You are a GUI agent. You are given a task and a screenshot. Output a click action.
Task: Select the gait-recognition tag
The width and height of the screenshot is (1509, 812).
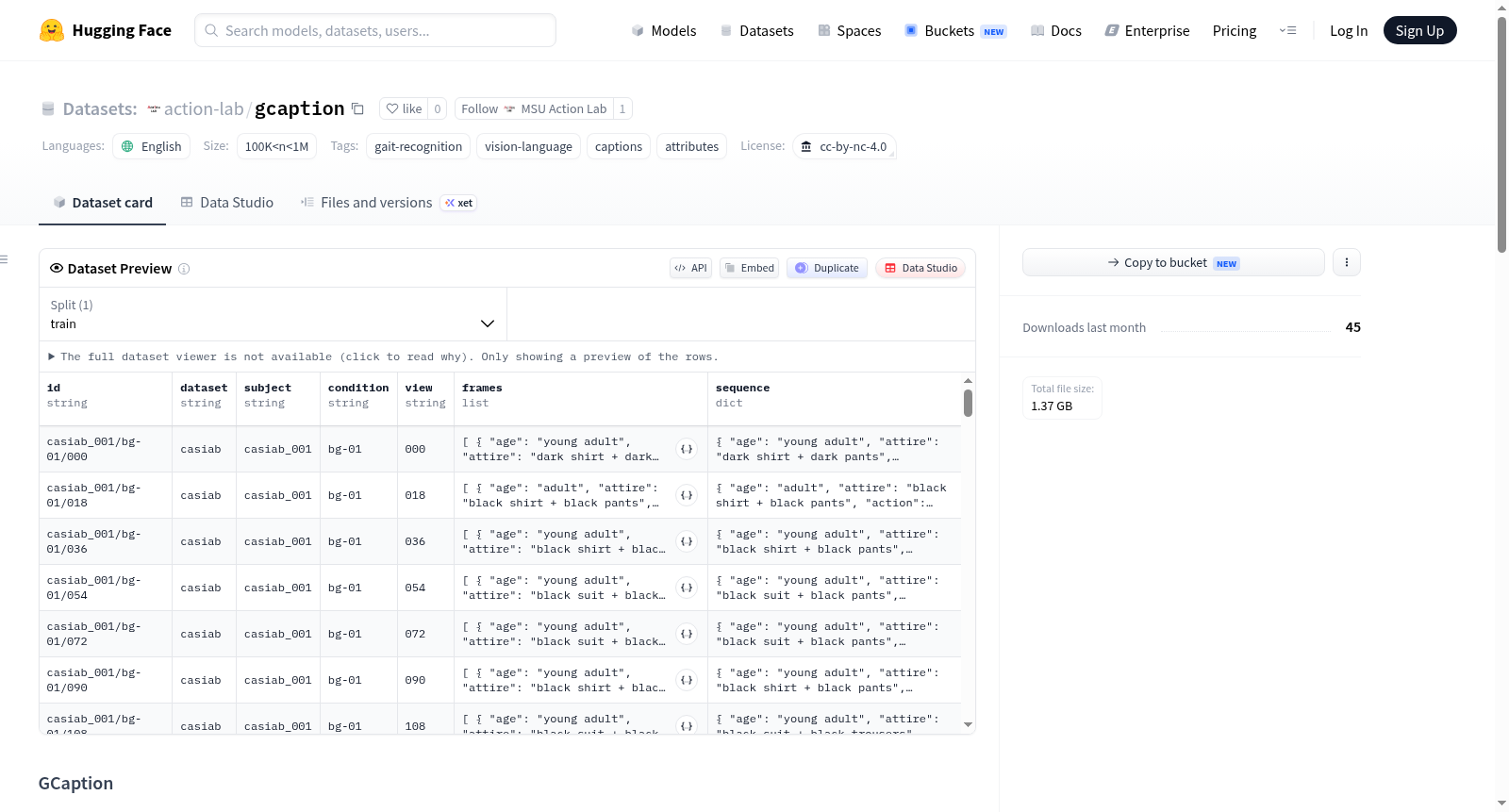(x=419, y=146)
